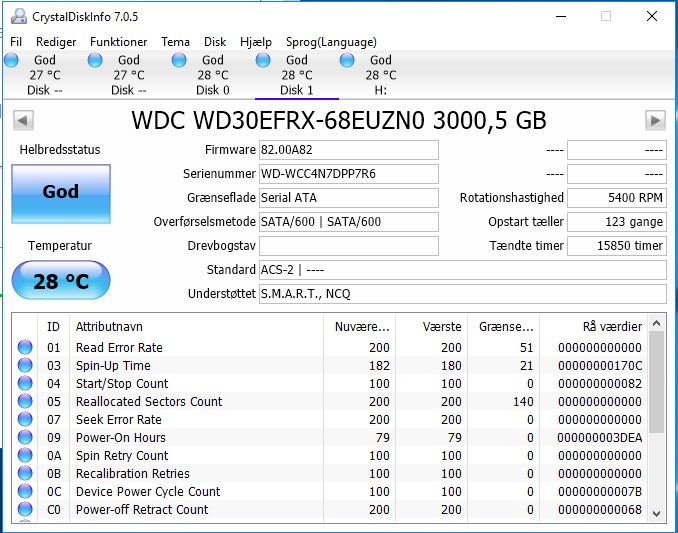The height and width of the screenshot is (533, 678).
Task: Click the God health status button
Action: (61, 194)
